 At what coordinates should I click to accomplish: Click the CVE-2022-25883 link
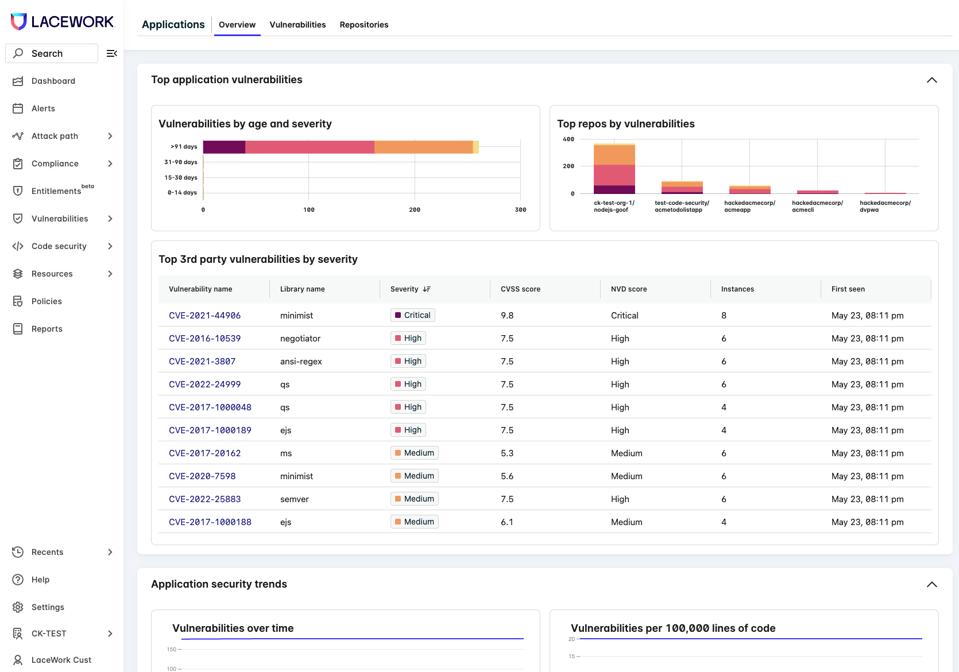click(x=204, y=499)
